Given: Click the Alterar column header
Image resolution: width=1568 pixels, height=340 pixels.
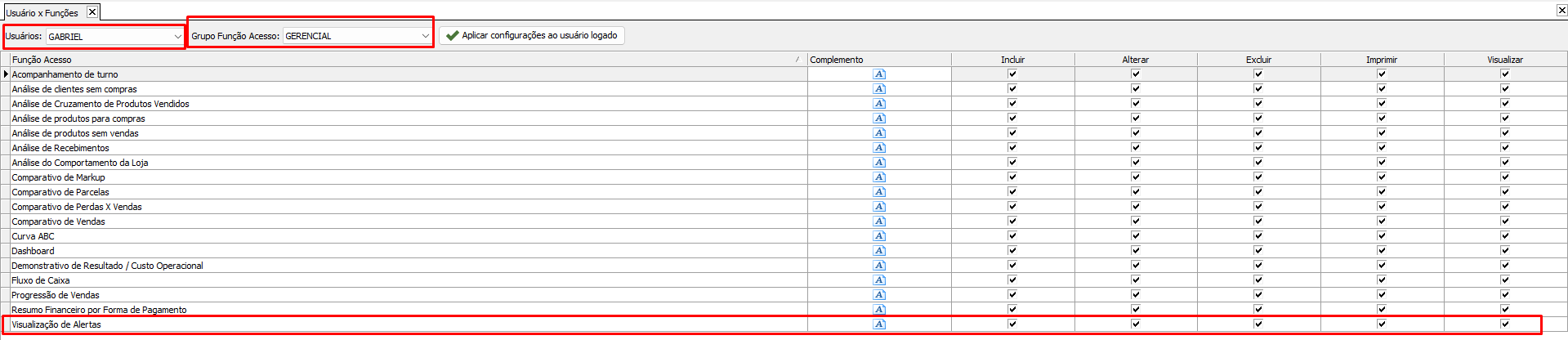Looking at the screenshot, I should pyautogui.click(x=1135, y=60).
